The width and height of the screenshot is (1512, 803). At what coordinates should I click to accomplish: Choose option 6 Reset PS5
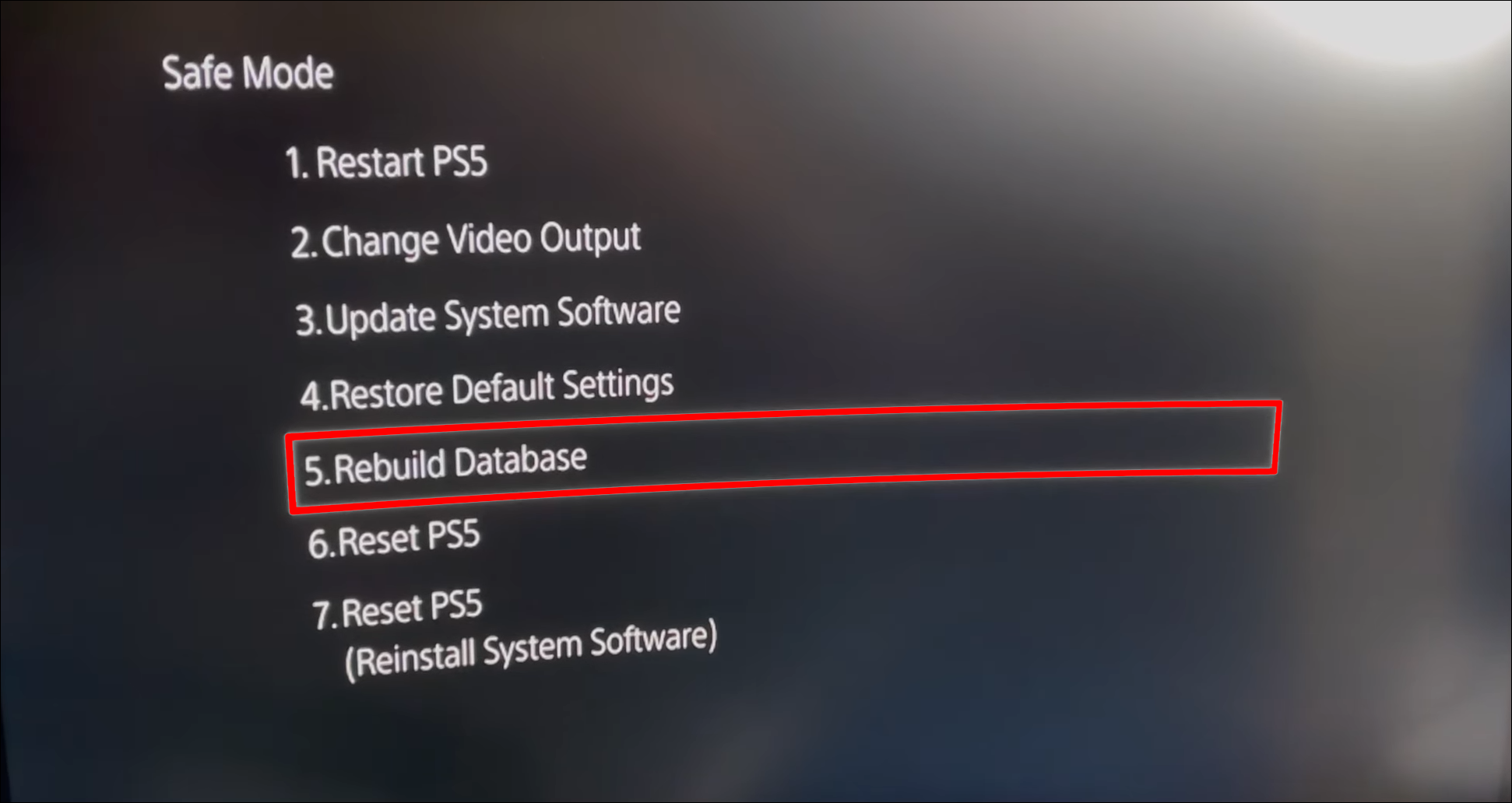point(394,538)
